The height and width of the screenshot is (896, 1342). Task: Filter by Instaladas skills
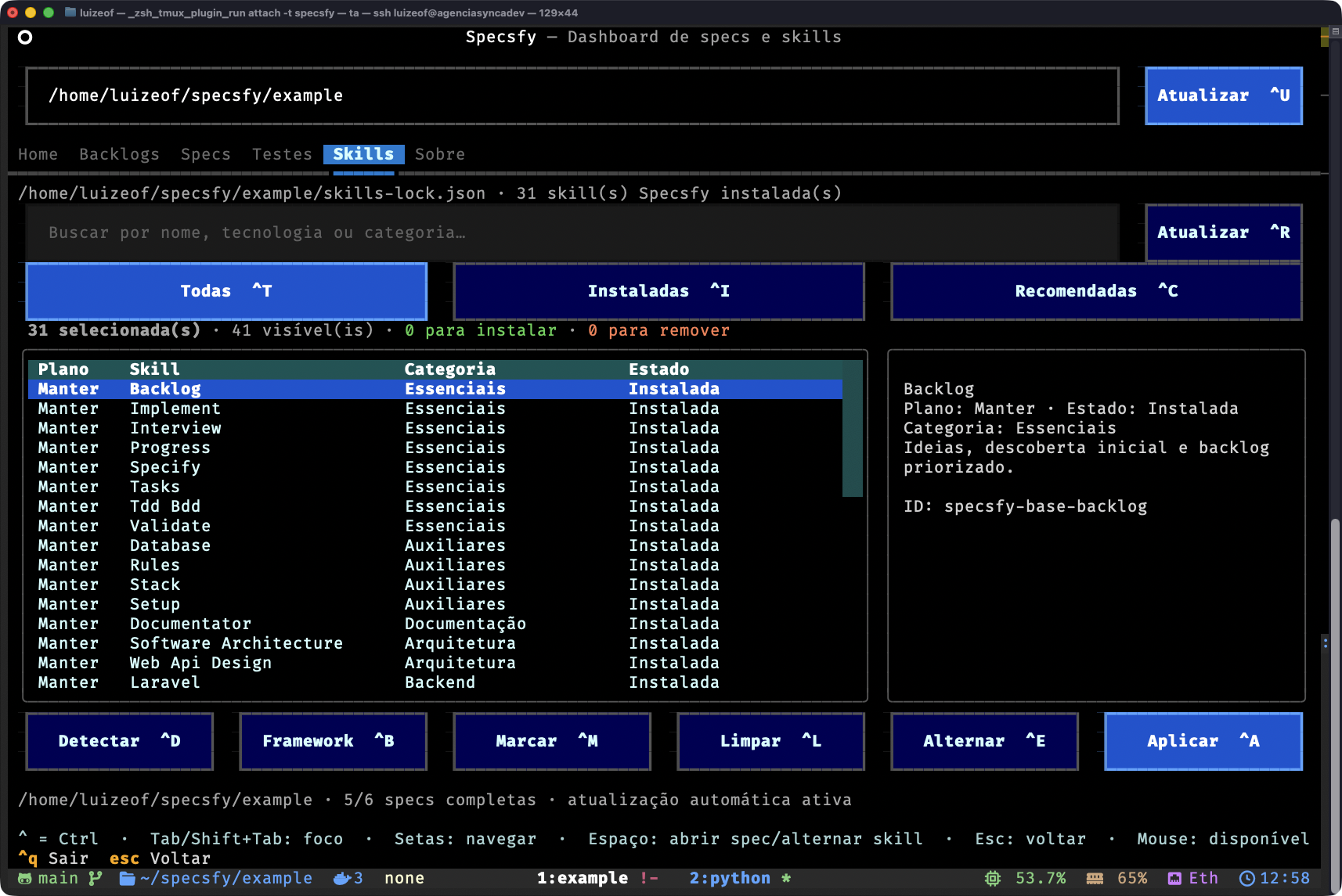coord(658,291)
